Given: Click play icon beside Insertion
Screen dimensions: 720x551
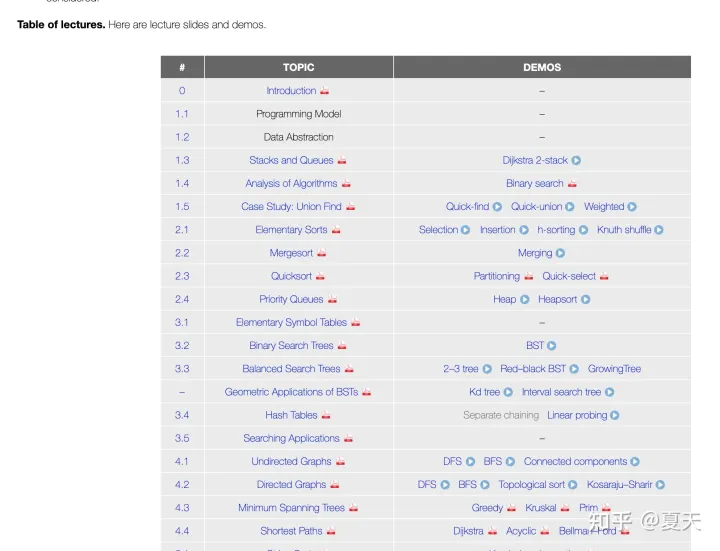Looking at the screenshot, I should (524, 230).
